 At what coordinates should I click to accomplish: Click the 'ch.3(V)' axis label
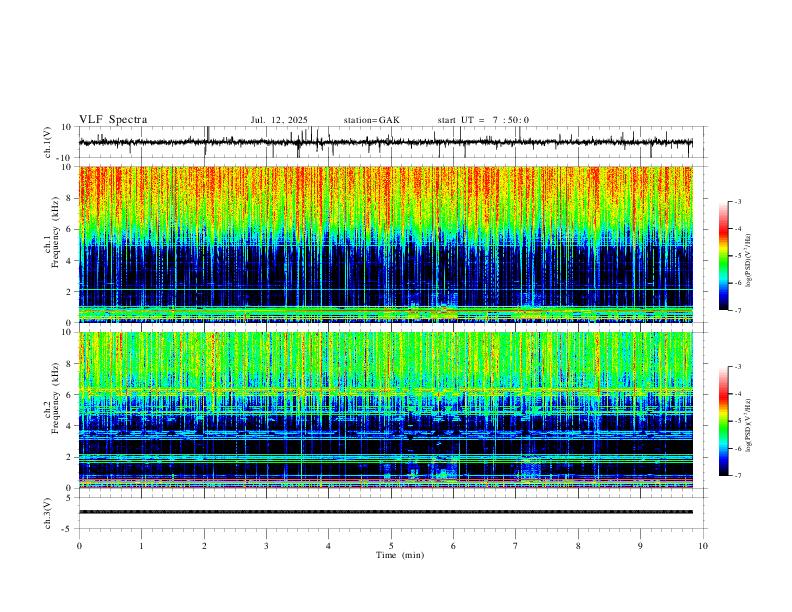(x=48, y=513)
